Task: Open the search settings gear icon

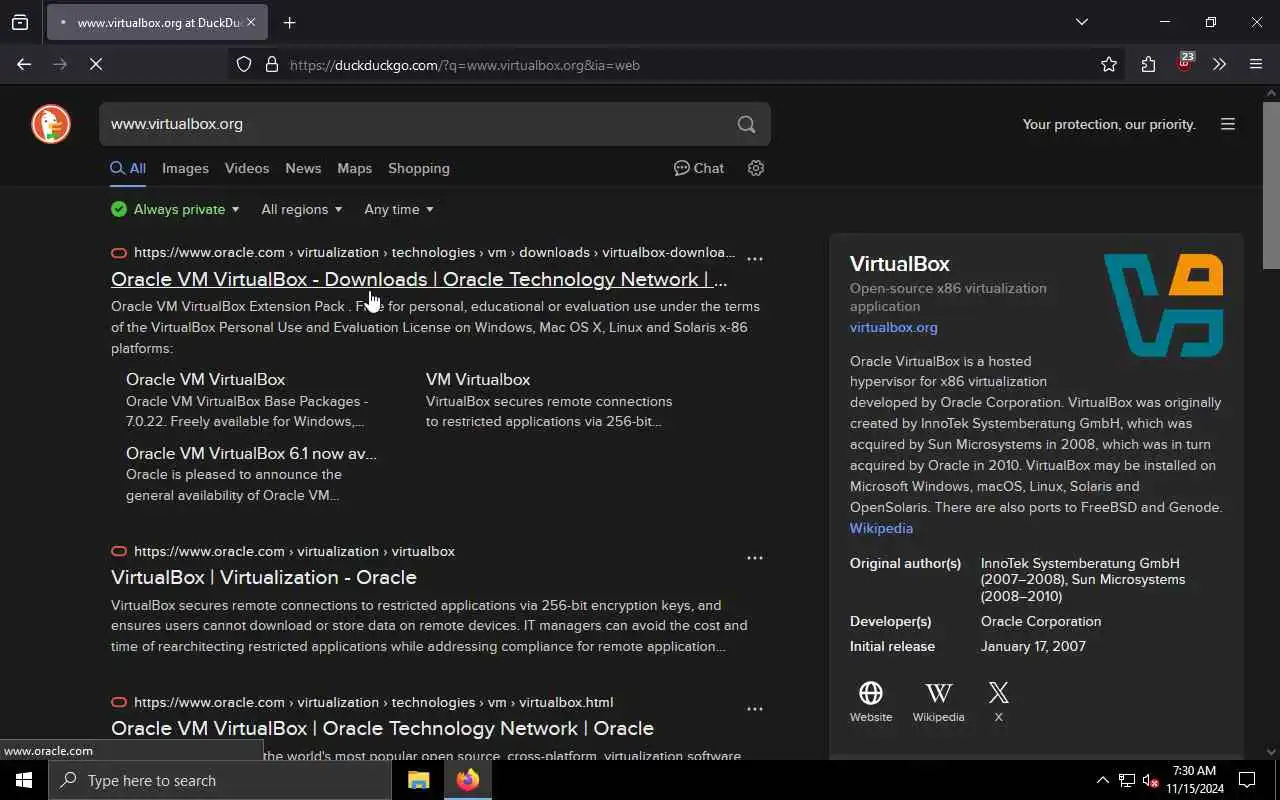Action: [x=756, y=168]
